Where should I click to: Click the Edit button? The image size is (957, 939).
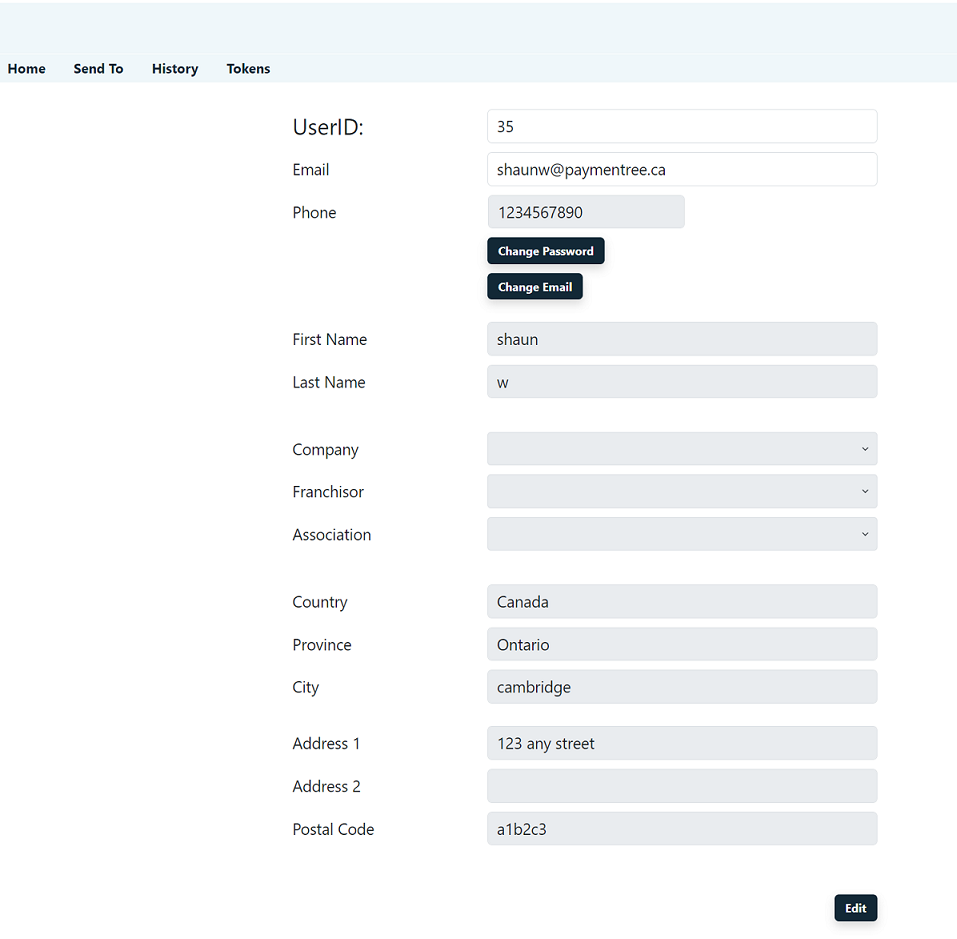coord(855,908)
